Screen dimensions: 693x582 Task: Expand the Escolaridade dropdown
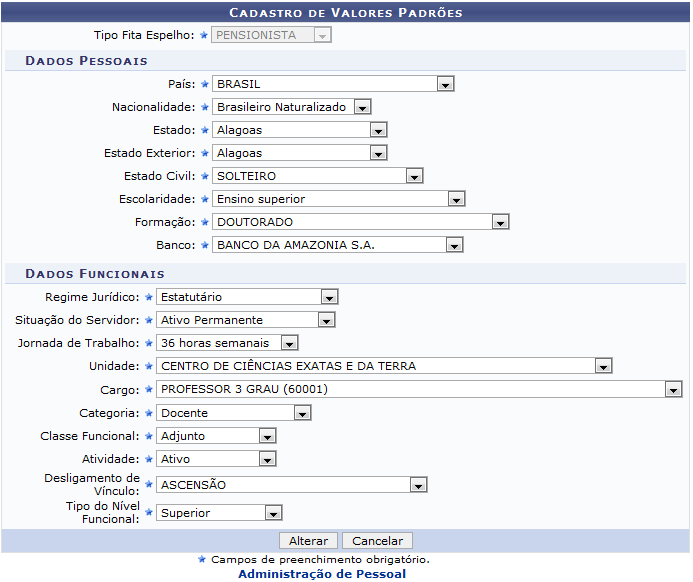(339, 199)
